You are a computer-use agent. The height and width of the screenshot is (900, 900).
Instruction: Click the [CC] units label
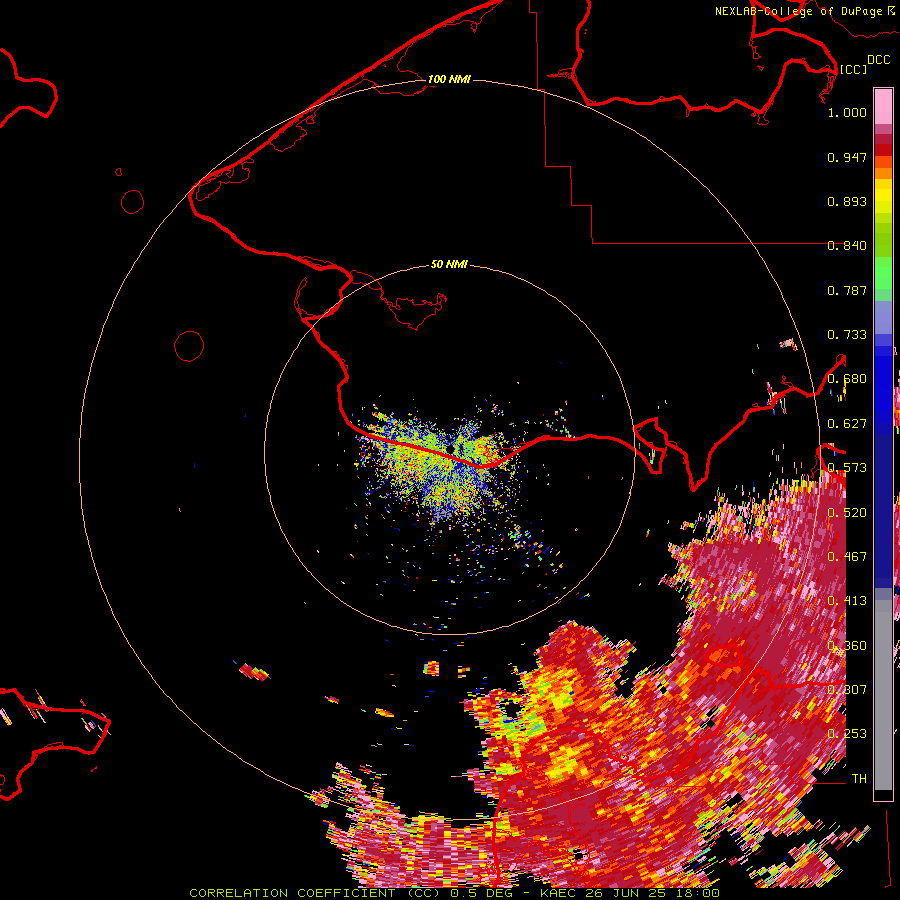tap(853, 69)
